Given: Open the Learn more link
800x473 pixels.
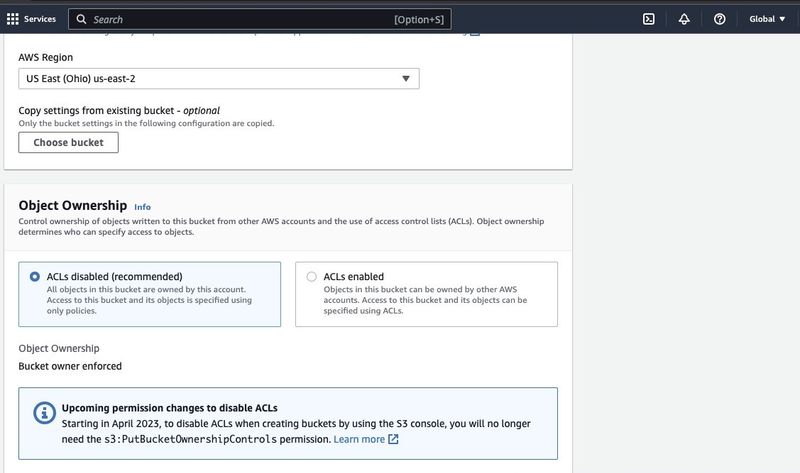Looking at the screenshot, I should [359, 439].
